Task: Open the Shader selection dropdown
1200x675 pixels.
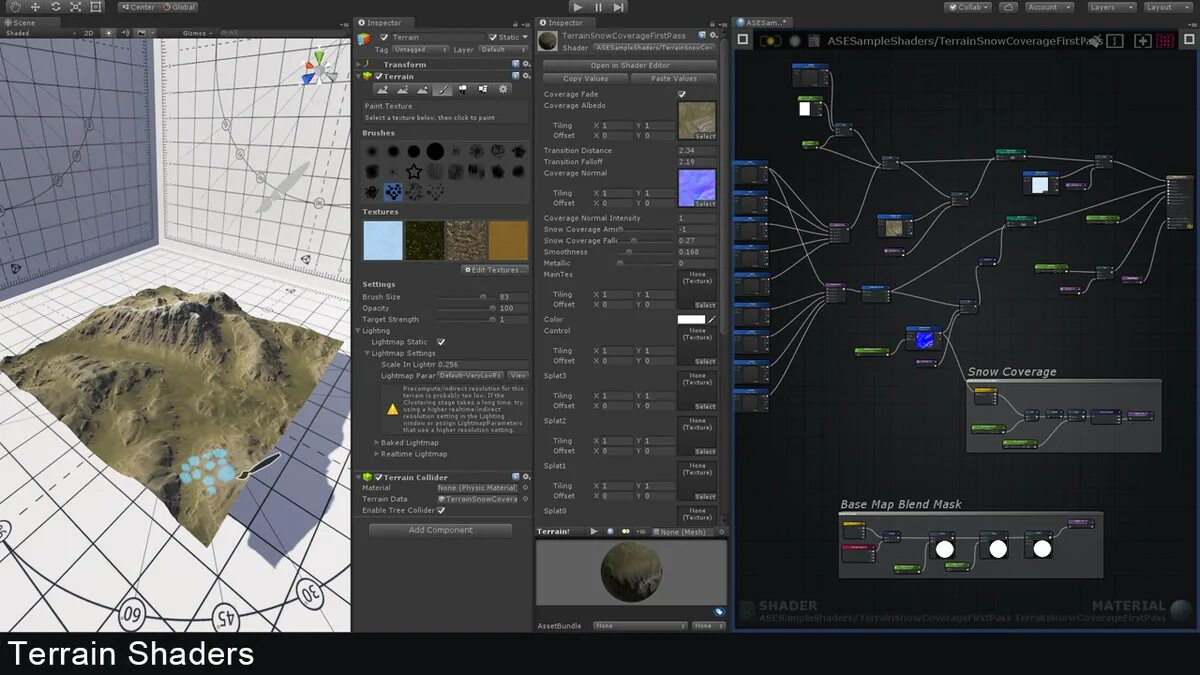Action: pos(653,47)
